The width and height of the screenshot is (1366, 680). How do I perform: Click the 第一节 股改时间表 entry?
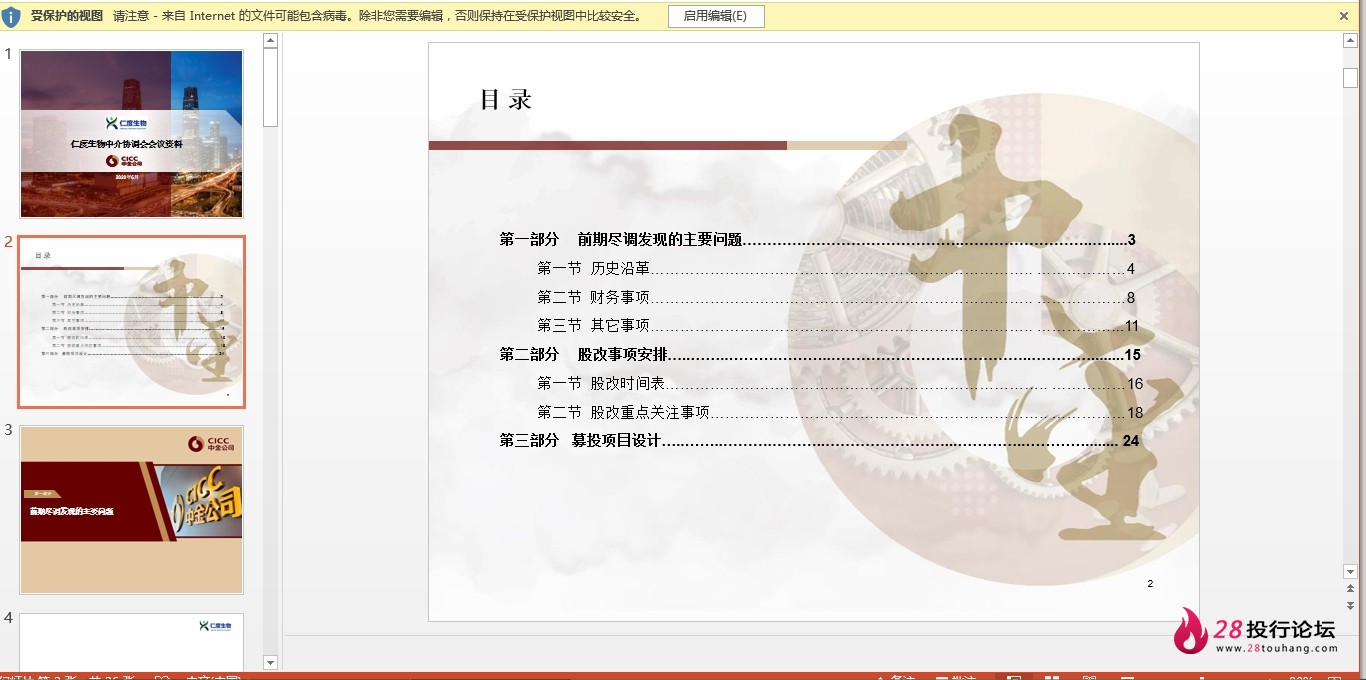pyautogui.click(x=840, y=383)
